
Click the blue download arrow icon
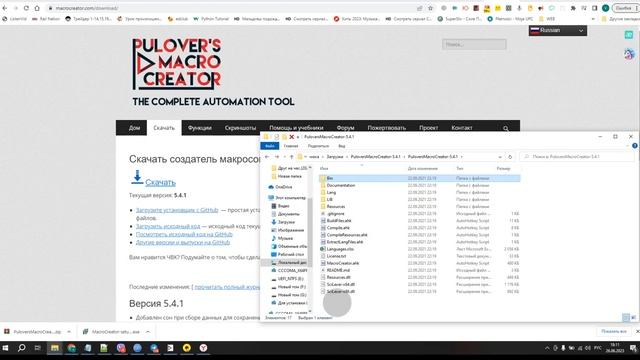click(x=137, y=177)
